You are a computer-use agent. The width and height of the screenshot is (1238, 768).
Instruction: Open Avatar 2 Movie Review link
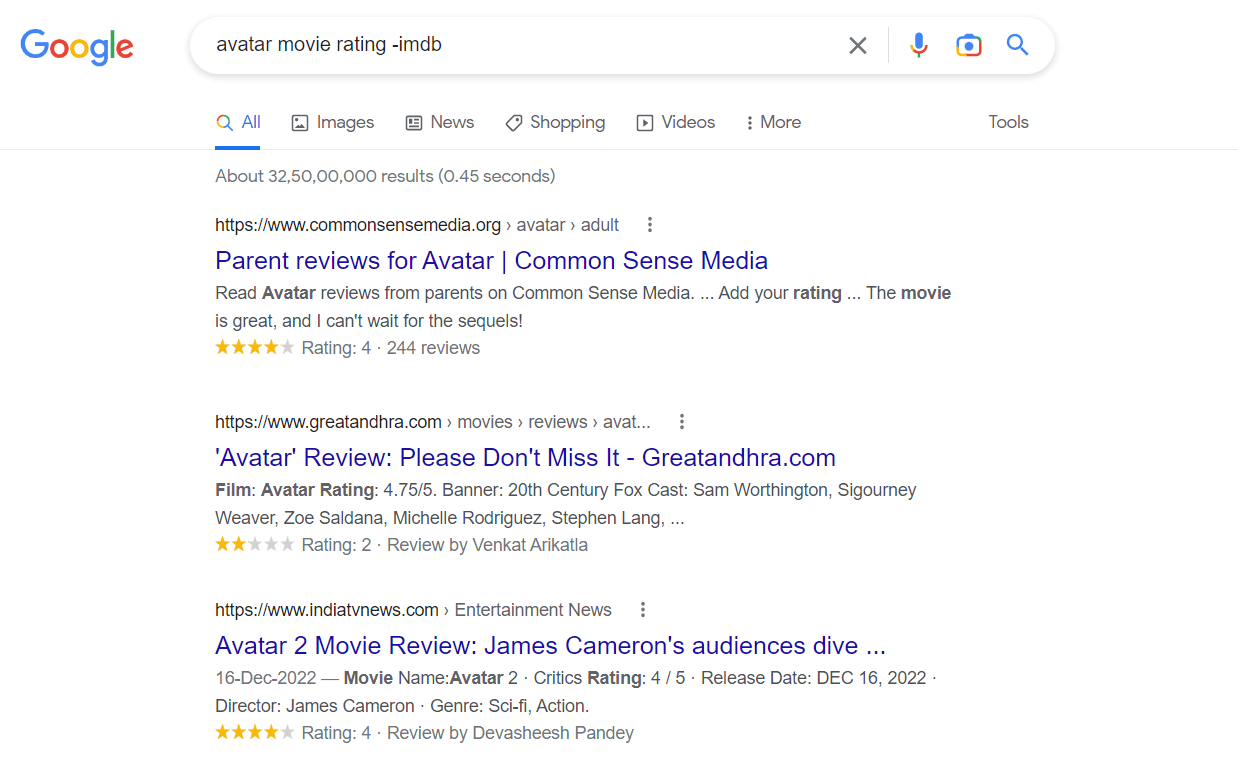click(x=551, y=645)
